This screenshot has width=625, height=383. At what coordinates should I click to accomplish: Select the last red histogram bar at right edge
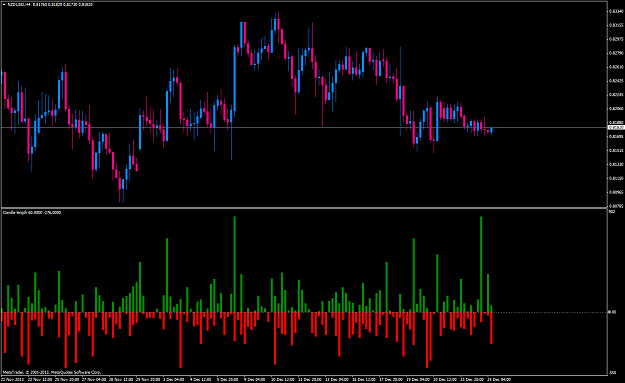tap(491, 328)
